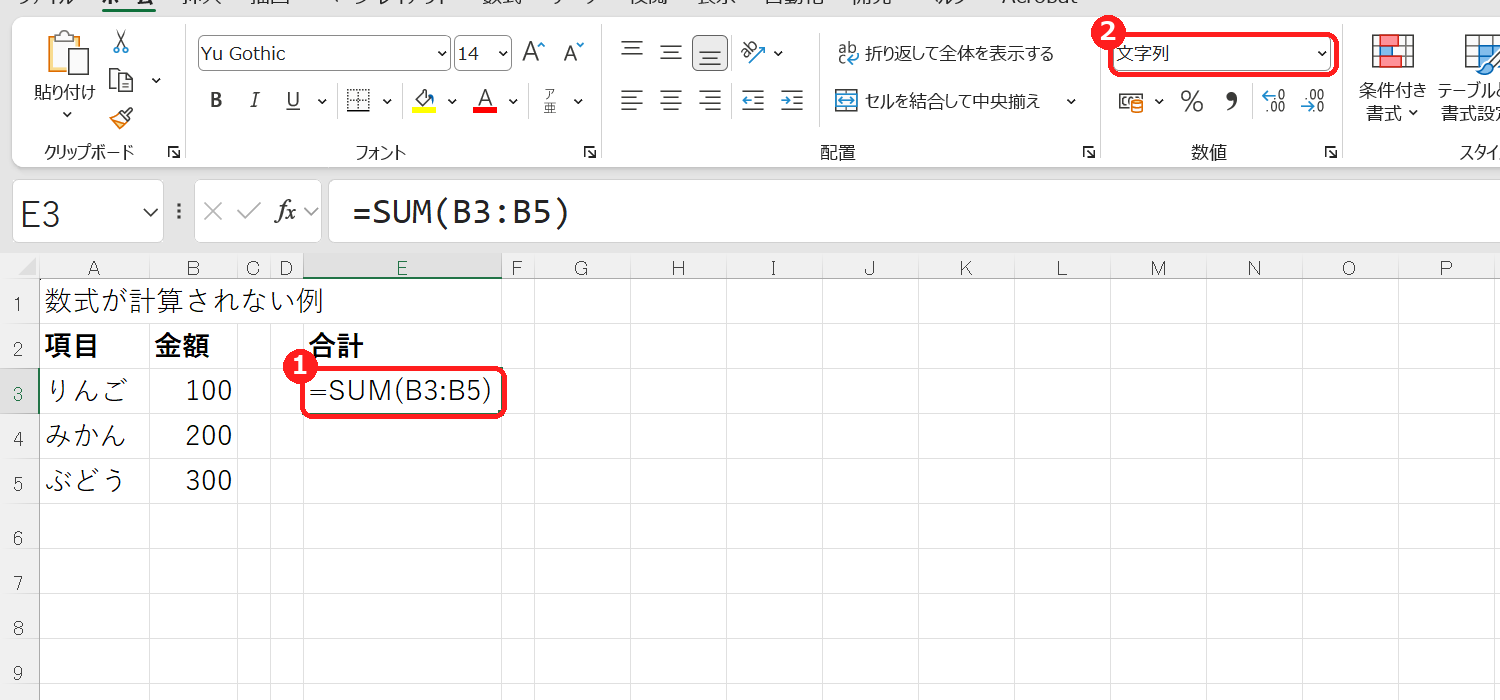Click the formula bar showing =SUM(B3:B5)
This screenshot has width=1500, height=700.
click(914, 211)
